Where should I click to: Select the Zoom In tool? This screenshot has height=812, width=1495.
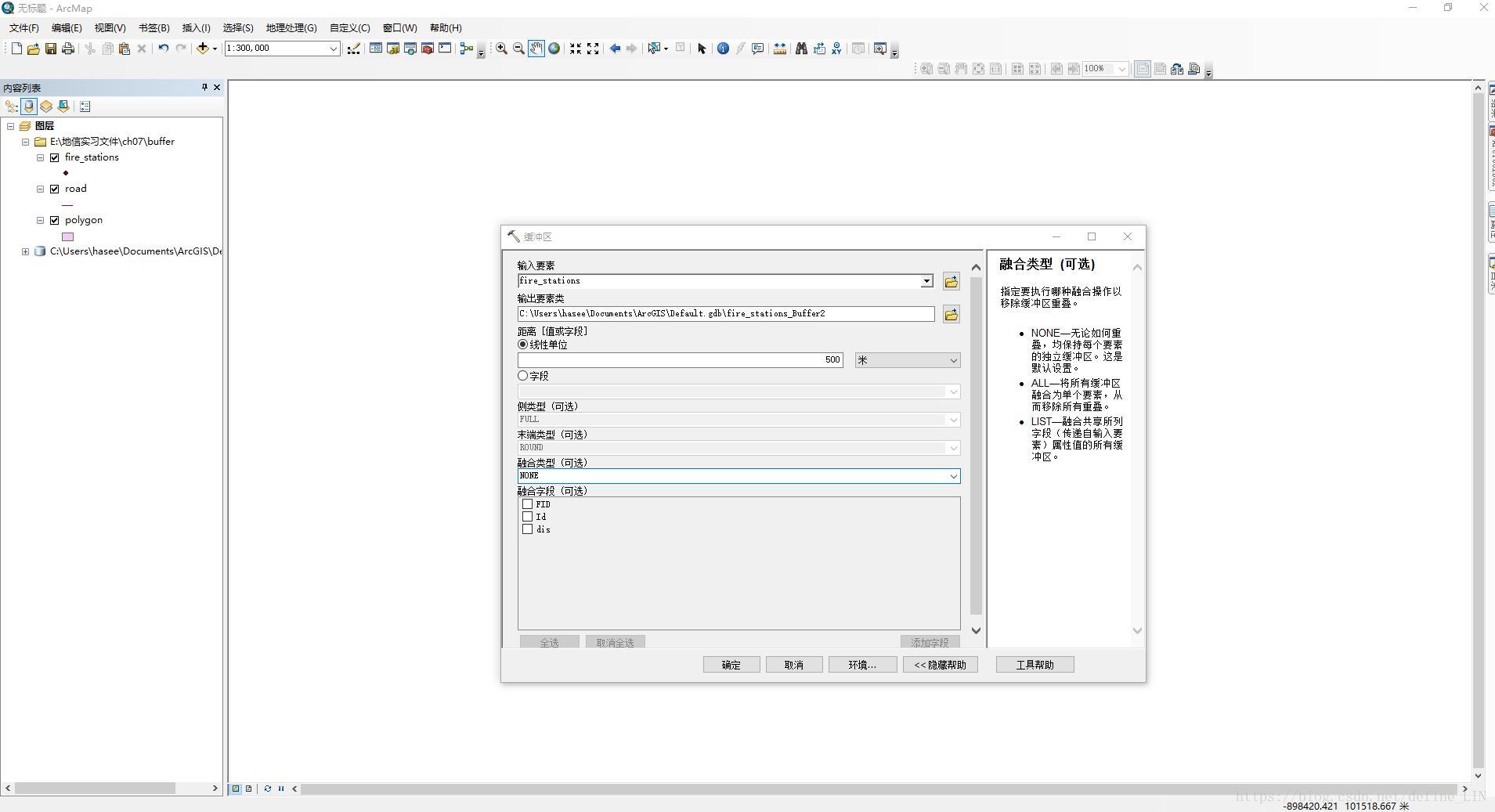point(501,49)
